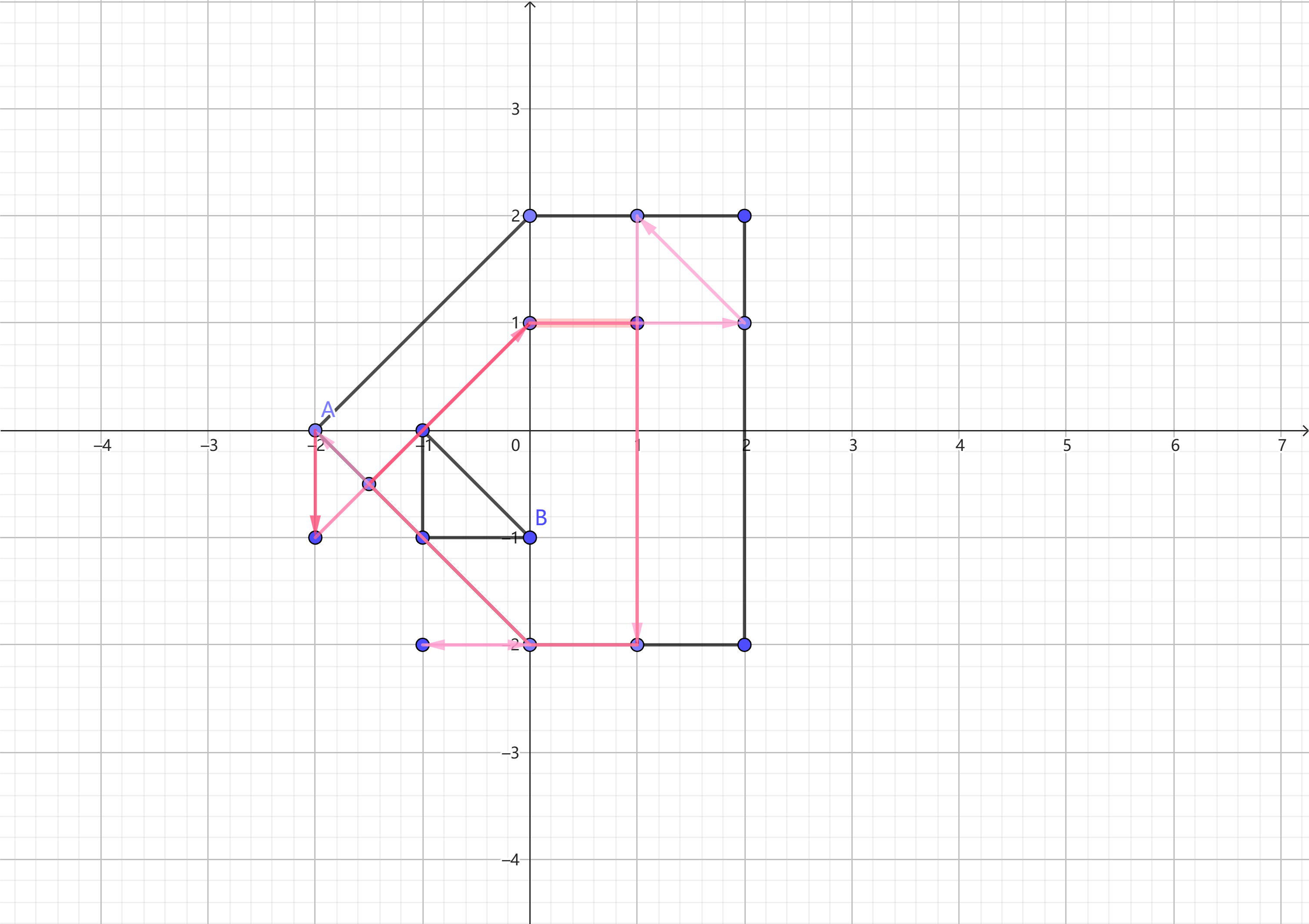Screen dimensions: 1309x924
Task: Click the point at (-1, 0)
Action: click(x=422, y=431)
